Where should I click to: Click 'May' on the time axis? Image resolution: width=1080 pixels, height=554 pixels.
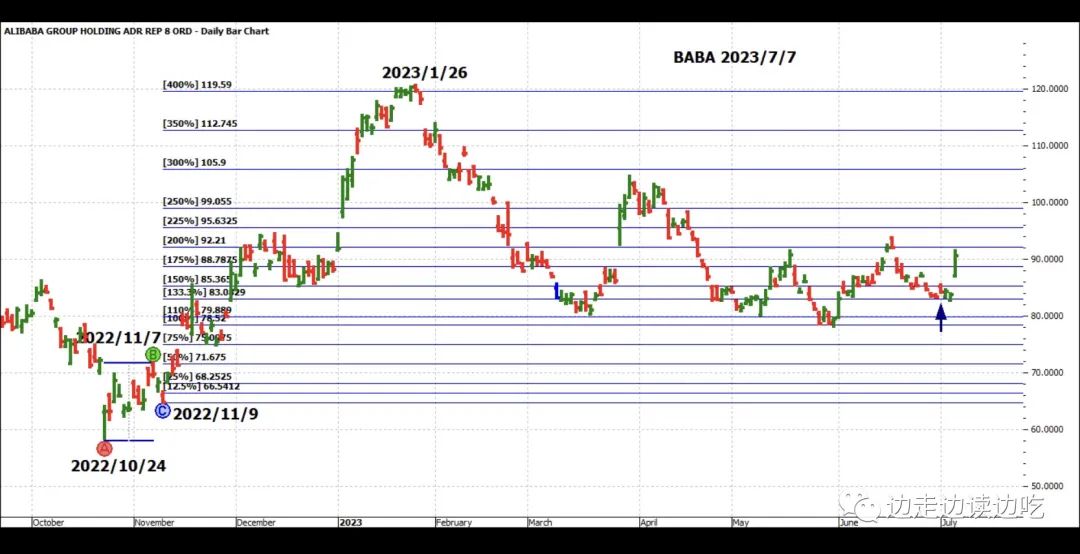tap(740, 522)
